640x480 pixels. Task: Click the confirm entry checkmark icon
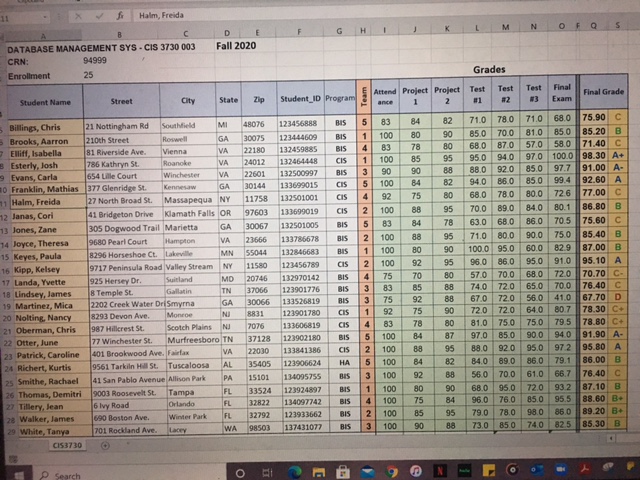coord(99,16)
